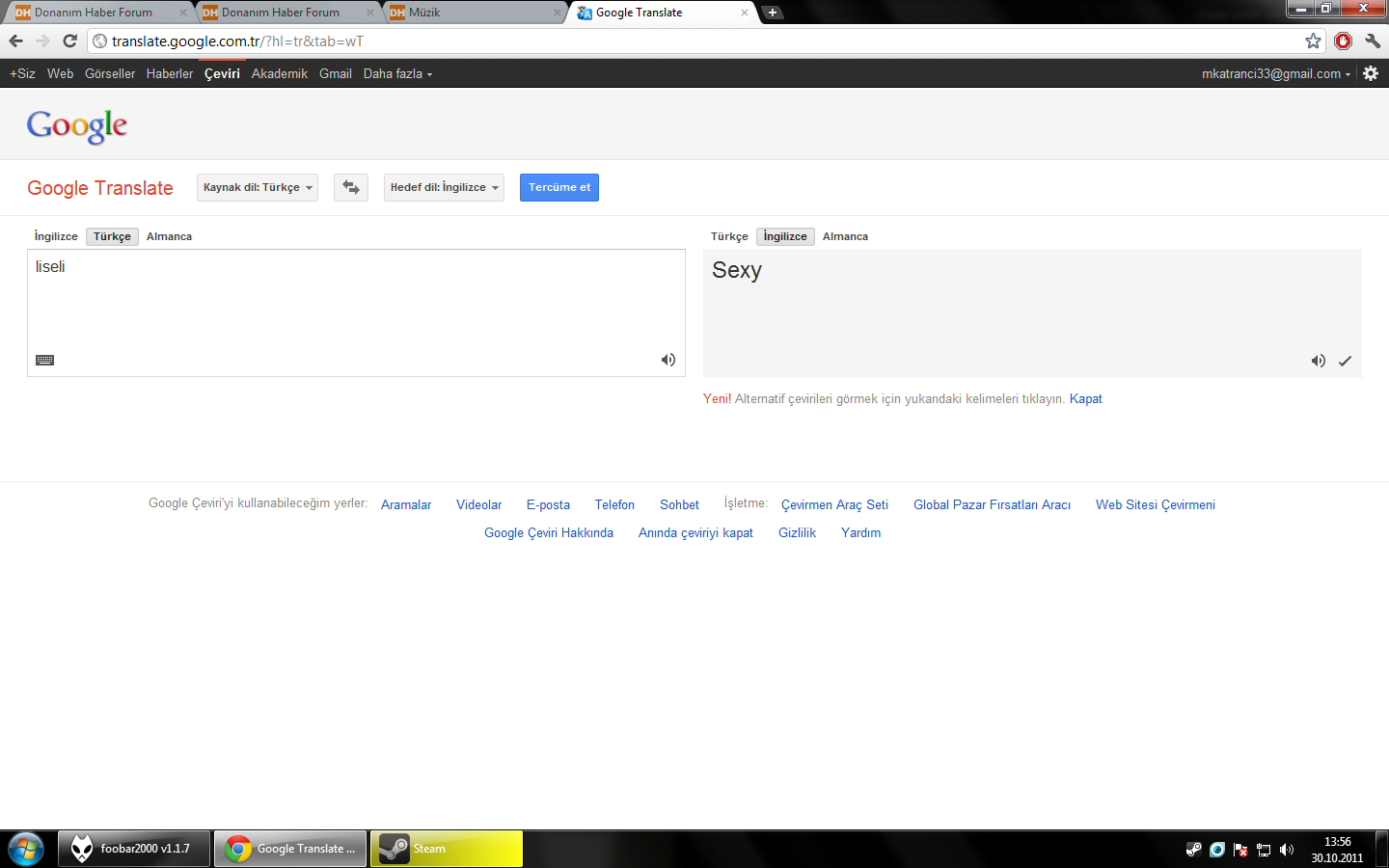Open mkatranci33@gmail.com account dropdown
1389x868 pixels.
tap(1275, 73)
